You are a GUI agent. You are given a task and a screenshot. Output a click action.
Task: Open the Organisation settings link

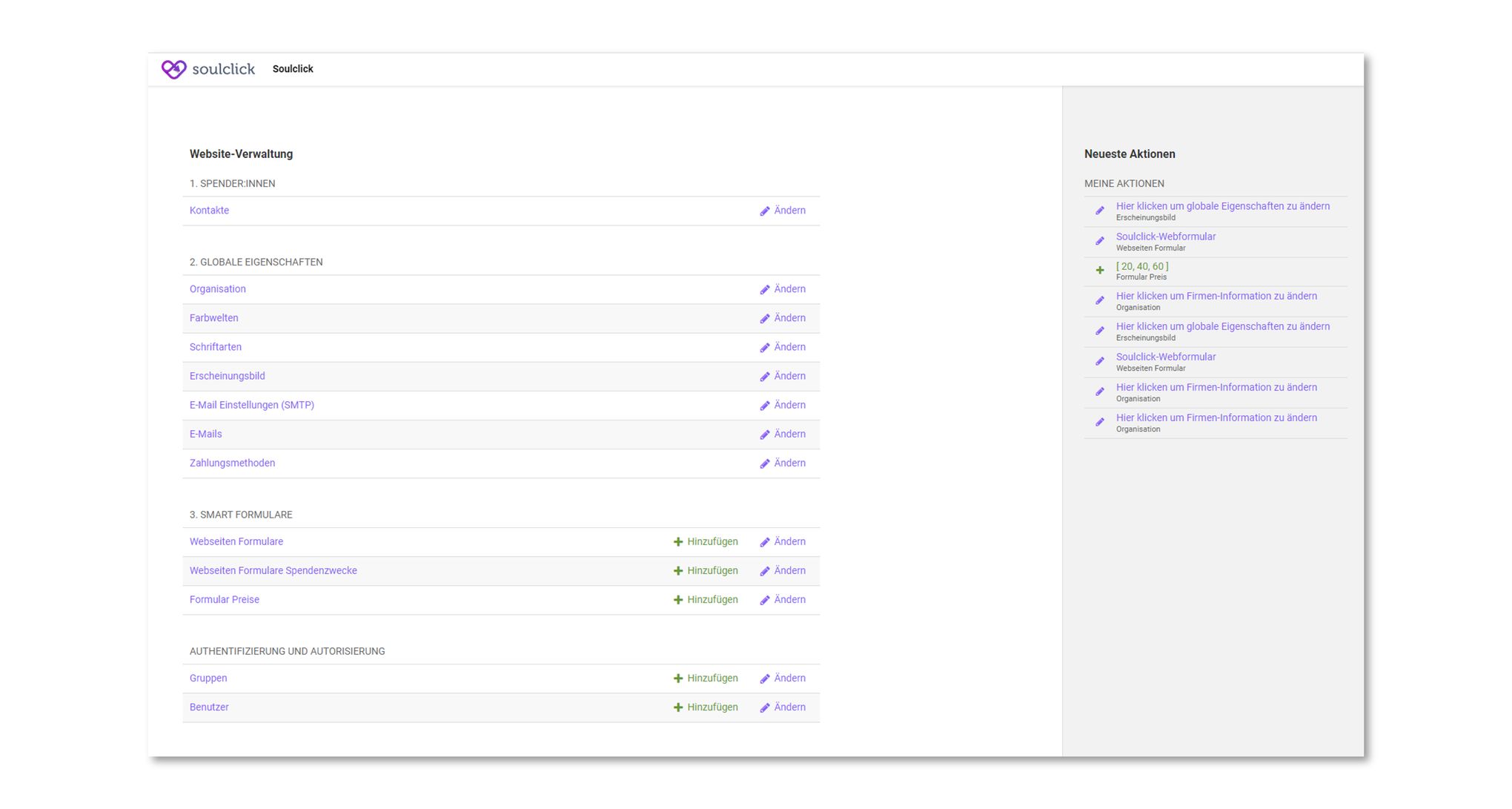(217, 289)
